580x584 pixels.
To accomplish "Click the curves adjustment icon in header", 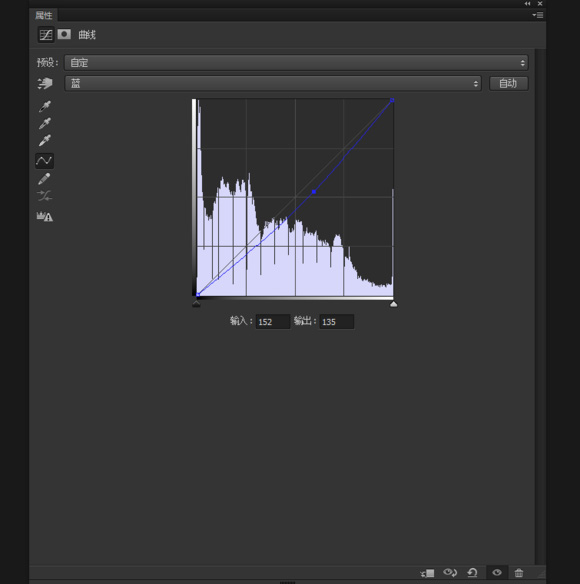I will click(x=46, y=35).
